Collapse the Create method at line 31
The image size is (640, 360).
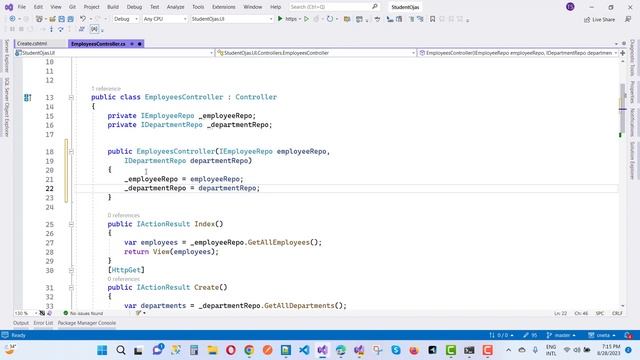(x=71, y=287)
